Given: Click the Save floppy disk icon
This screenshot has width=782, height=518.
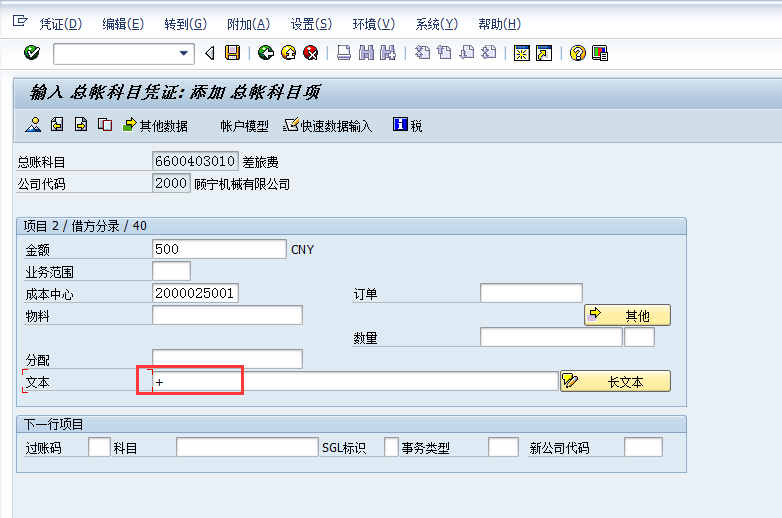Looking at the screenshot, I should coord(232,52).
